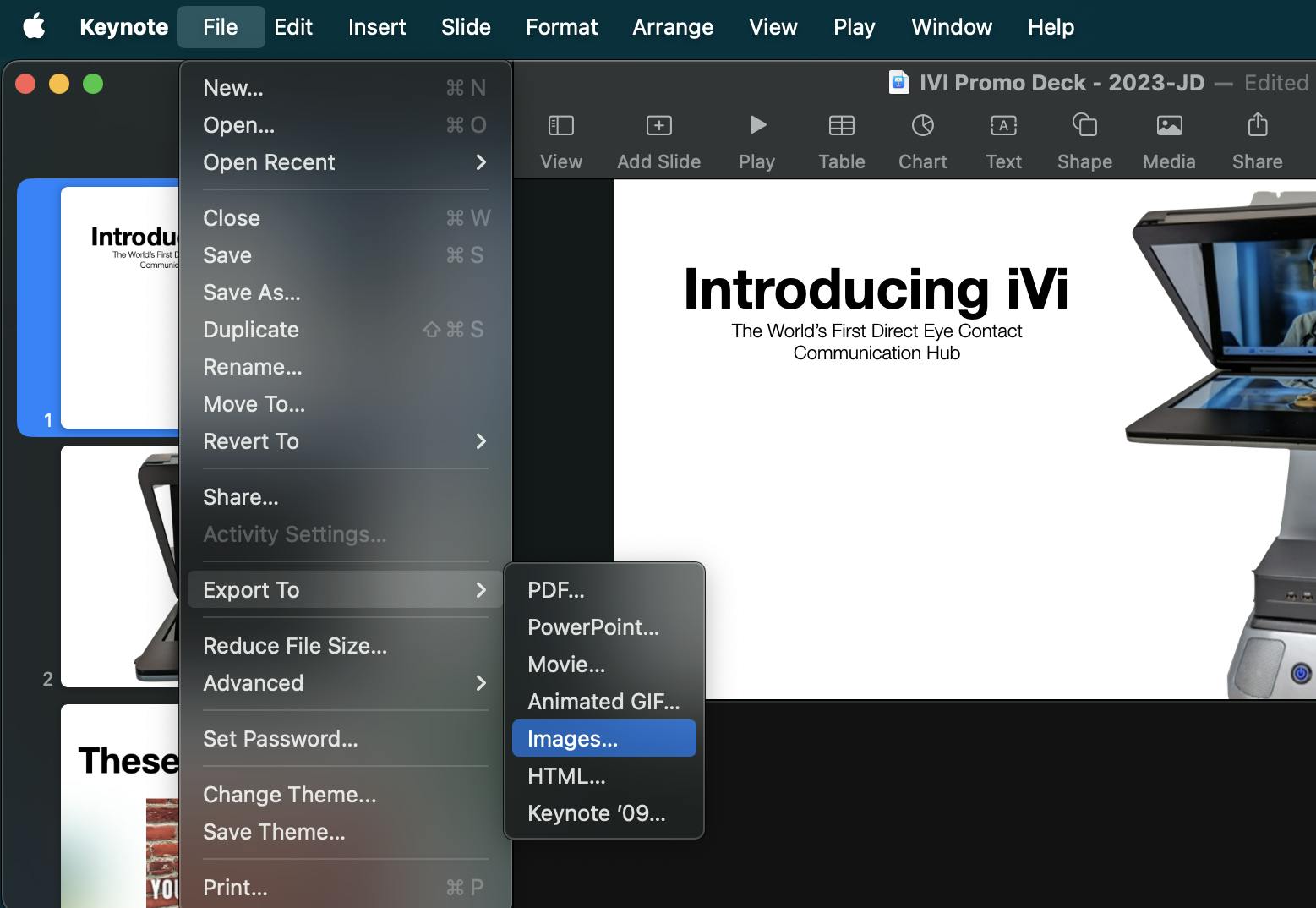Click the 'Edited' status label
The image size is (1316, 908).
1276,83
